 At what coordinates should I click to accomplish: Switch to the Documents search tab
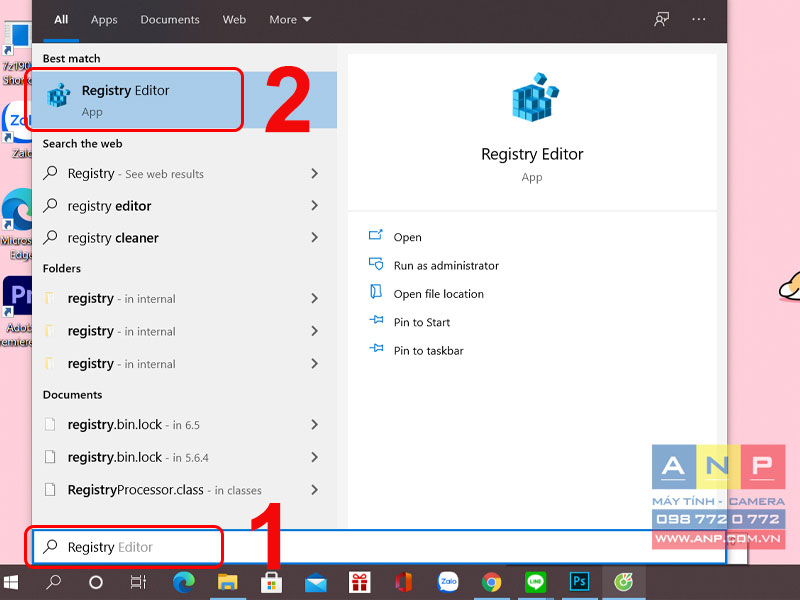click(170, 20)
